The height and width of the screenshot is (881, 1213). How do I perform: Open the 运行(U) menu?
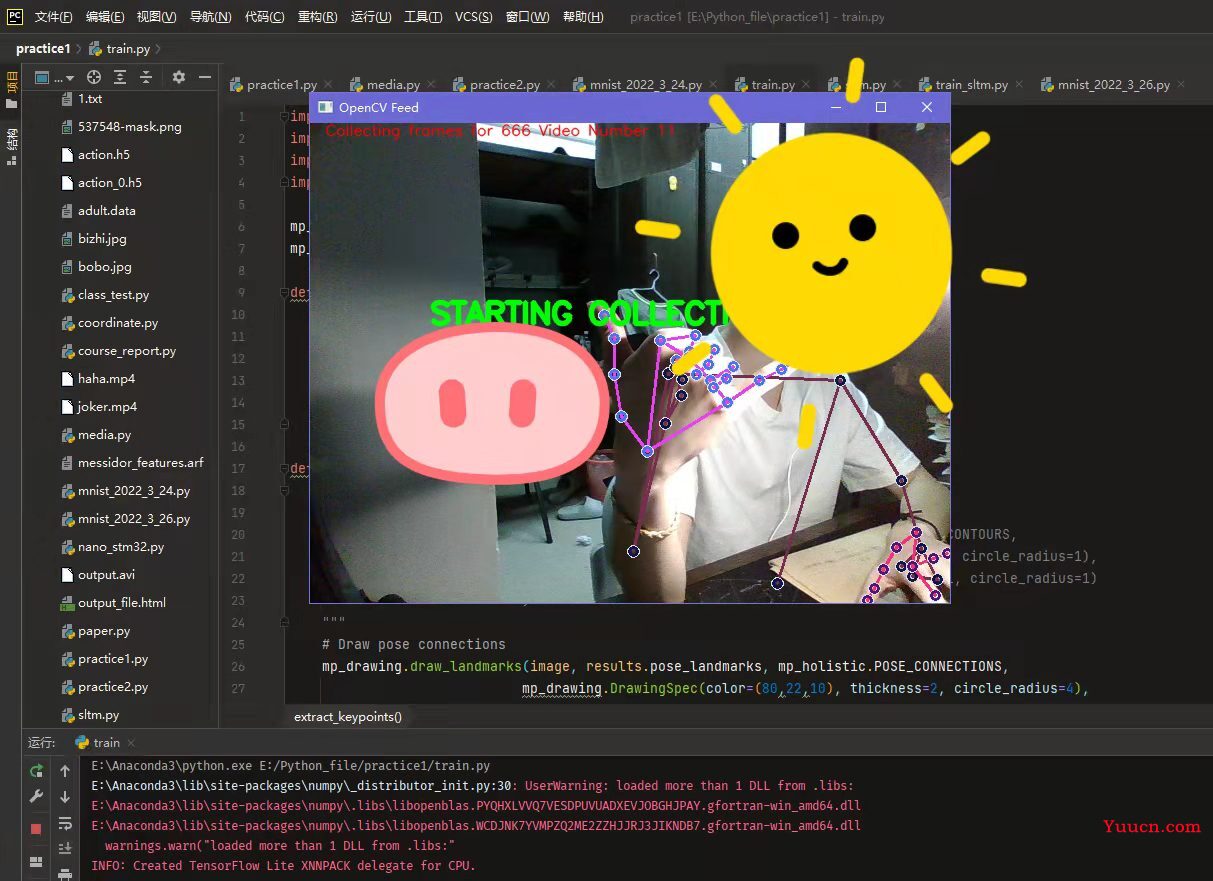(x=371, y=17)
